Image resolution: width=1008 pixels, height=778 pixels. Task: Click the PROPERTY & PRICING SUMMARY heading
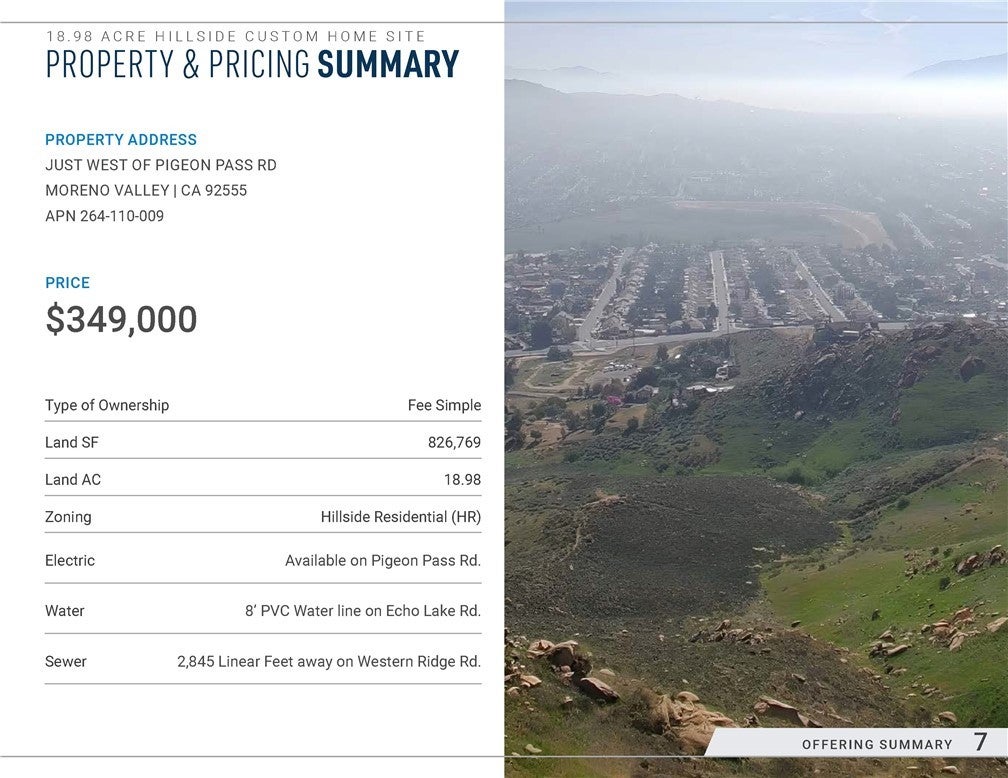(252, 65)
